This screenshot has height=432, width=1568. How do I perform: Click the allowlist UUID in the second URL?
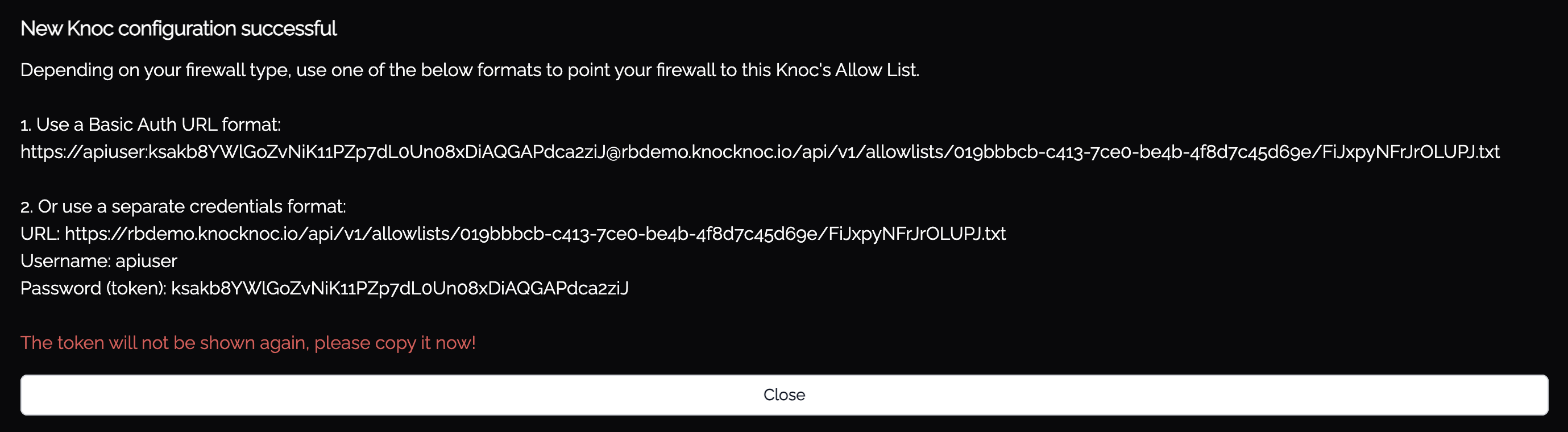coord(639,234)
